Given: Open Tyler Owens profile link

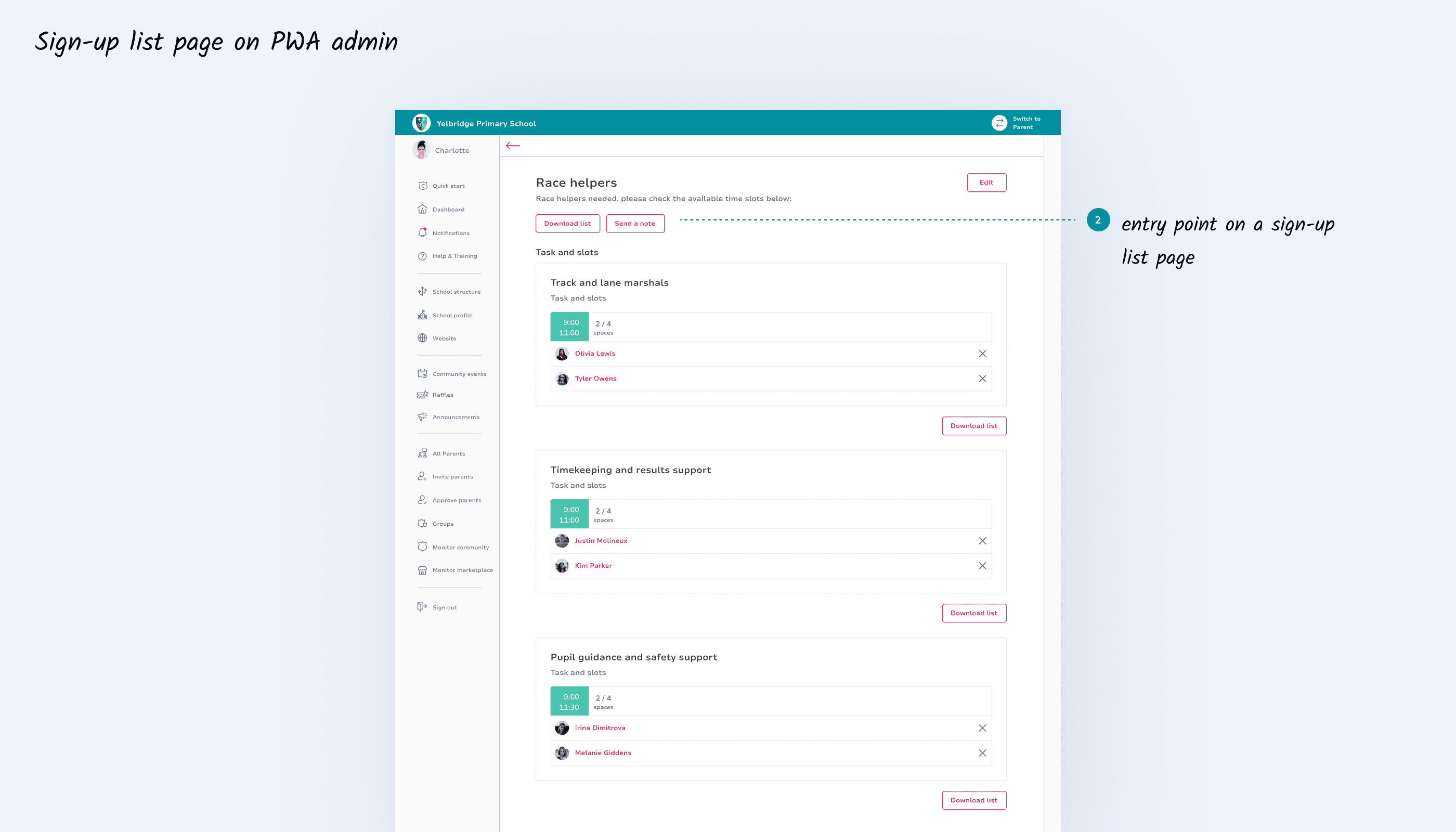Looking at the screenshot, I should [x=595, y=378].
